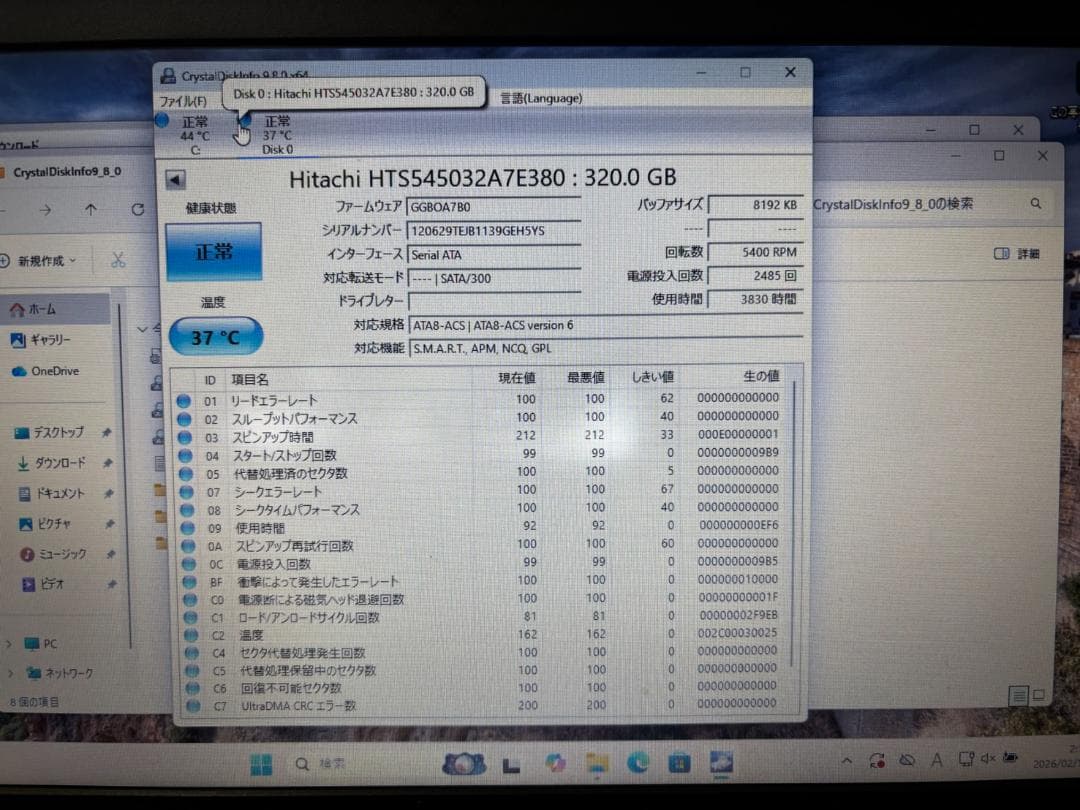
Task: Open ギャラリー in Explorer sidebar
Action: [41, 340]
